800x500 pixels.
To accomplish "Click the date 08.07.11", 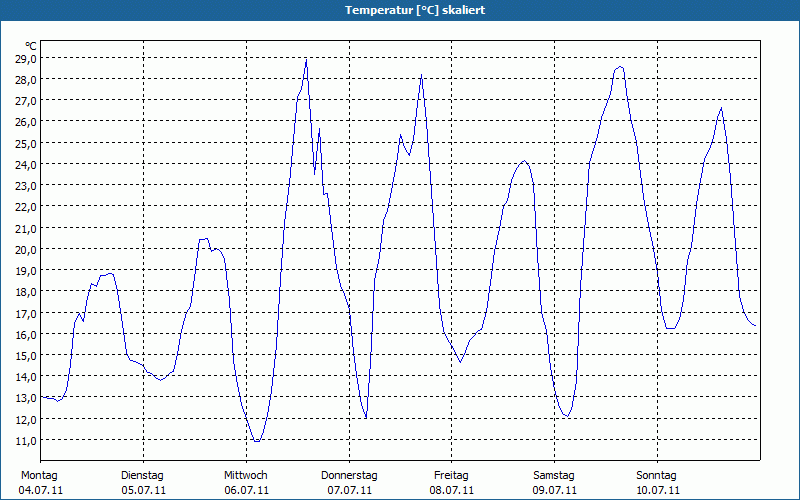I will point(452,491).
